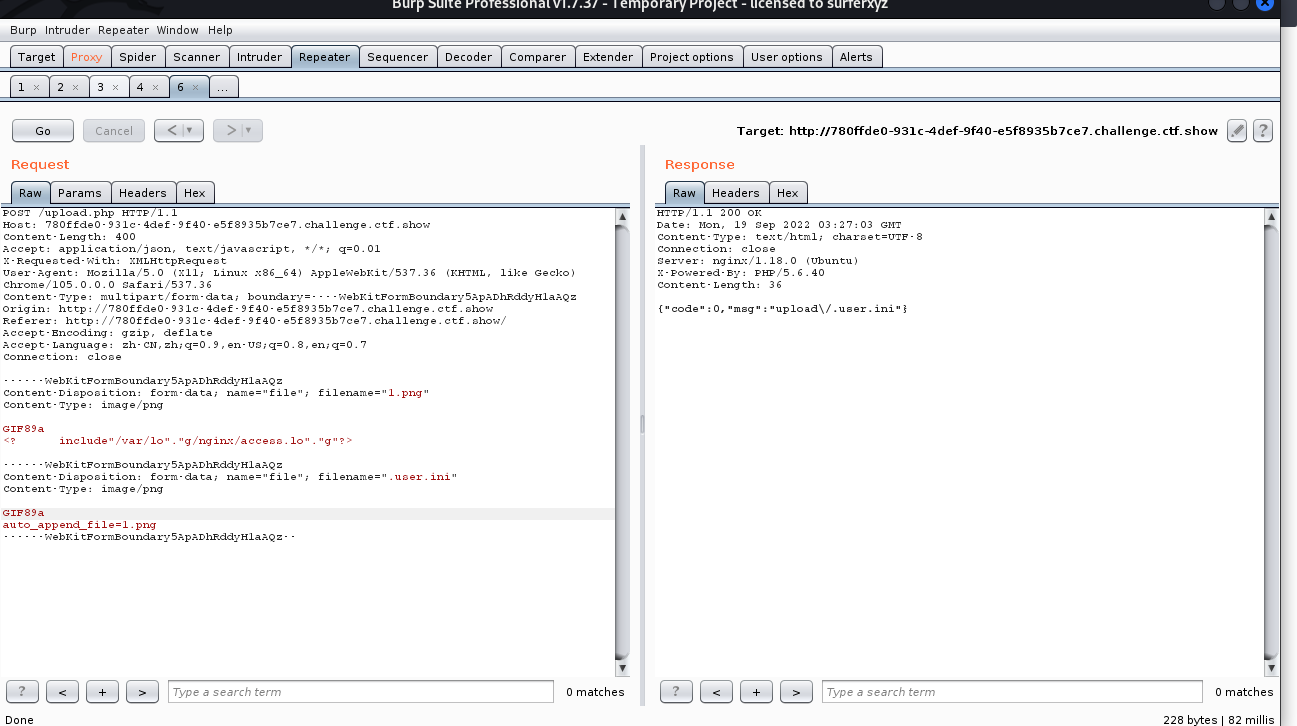The height and width of the screenshot is (726, 1297).
Task: Switch to the Decoder tab
Action: 469,57
